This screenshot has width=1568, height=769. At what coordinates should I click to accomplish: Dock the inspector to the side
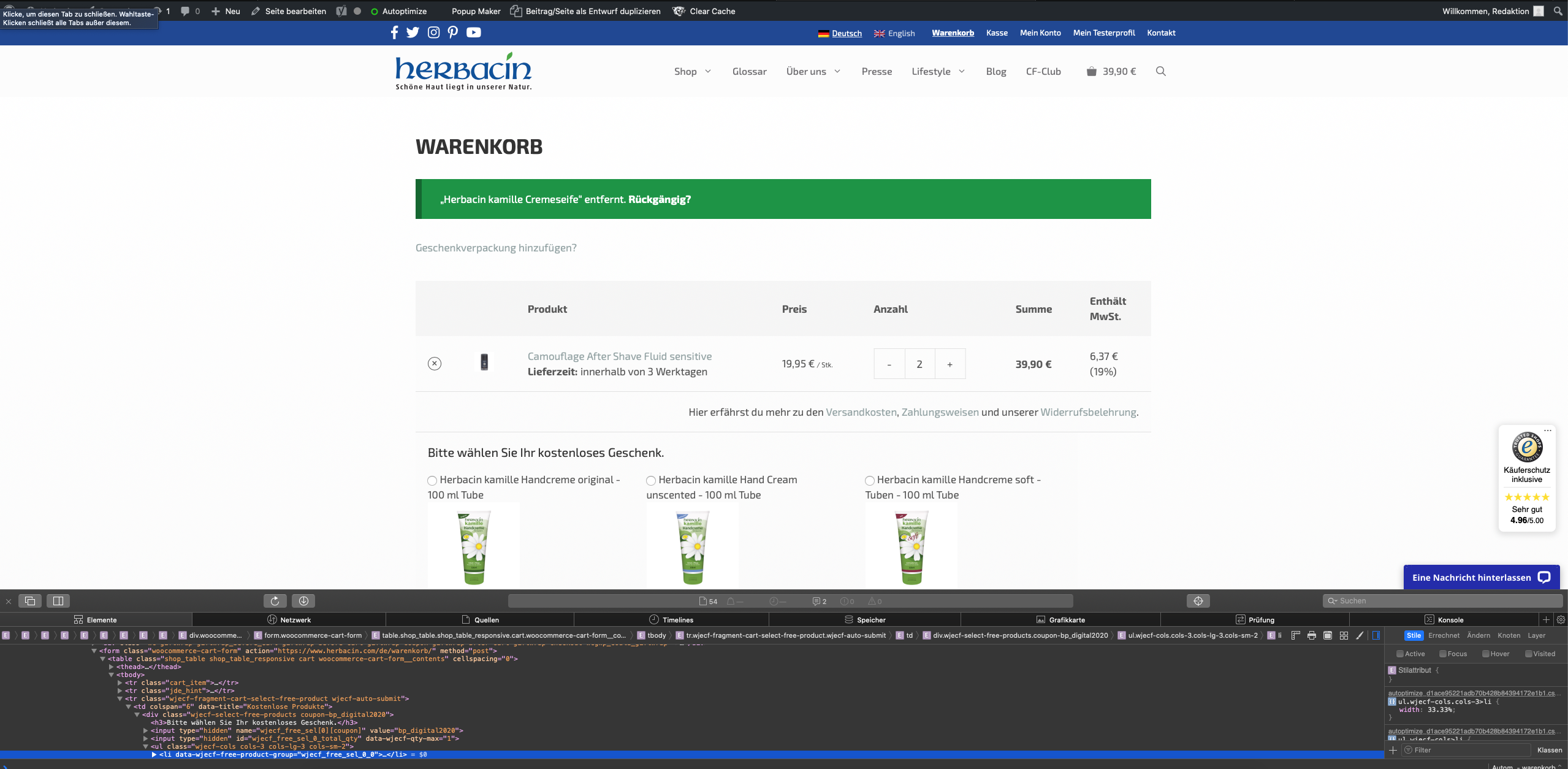(x=58, y=601)
